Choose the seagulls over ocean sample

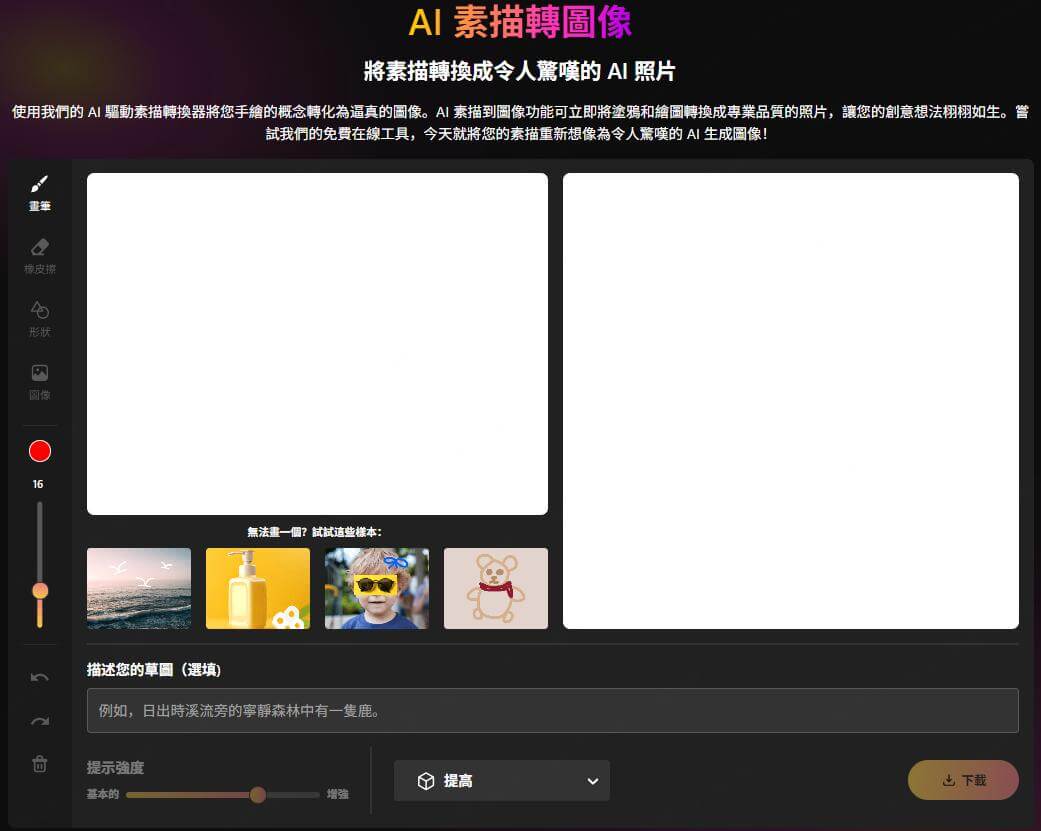pyautogui.click(x=139, y=588)
